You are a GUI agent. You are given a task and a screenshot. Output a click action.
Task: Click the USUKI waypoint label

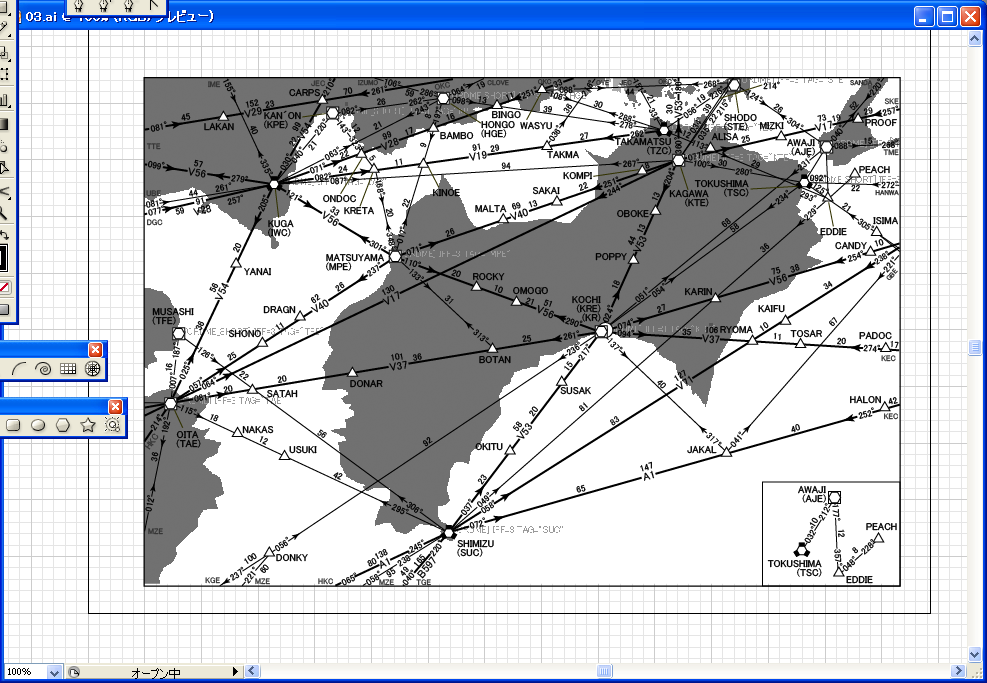[303, 450]
